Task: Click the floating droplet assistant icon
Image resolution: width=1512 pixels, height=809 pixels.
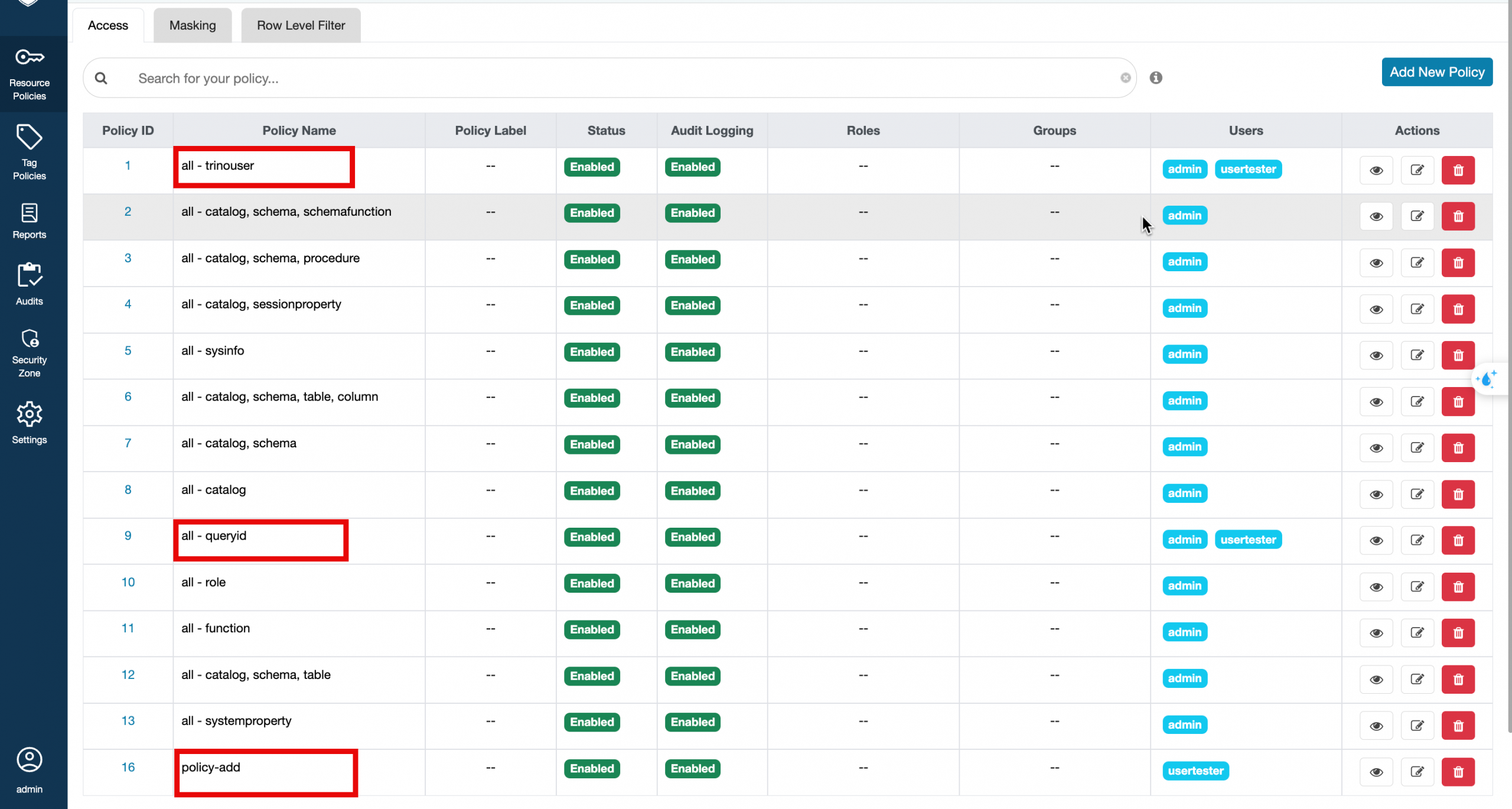Action: click(1487, 379)
